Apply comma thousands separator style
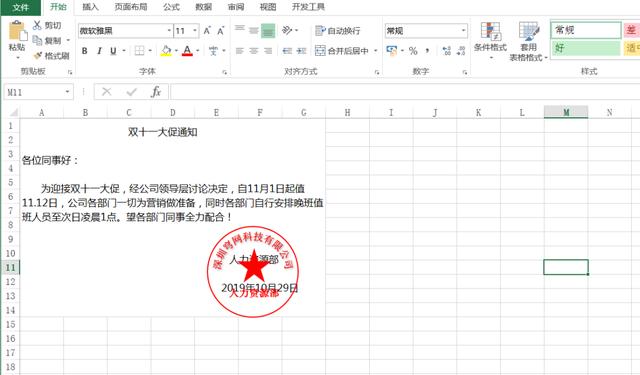Screen dimensions: 640x375 [x=427, y=51]
